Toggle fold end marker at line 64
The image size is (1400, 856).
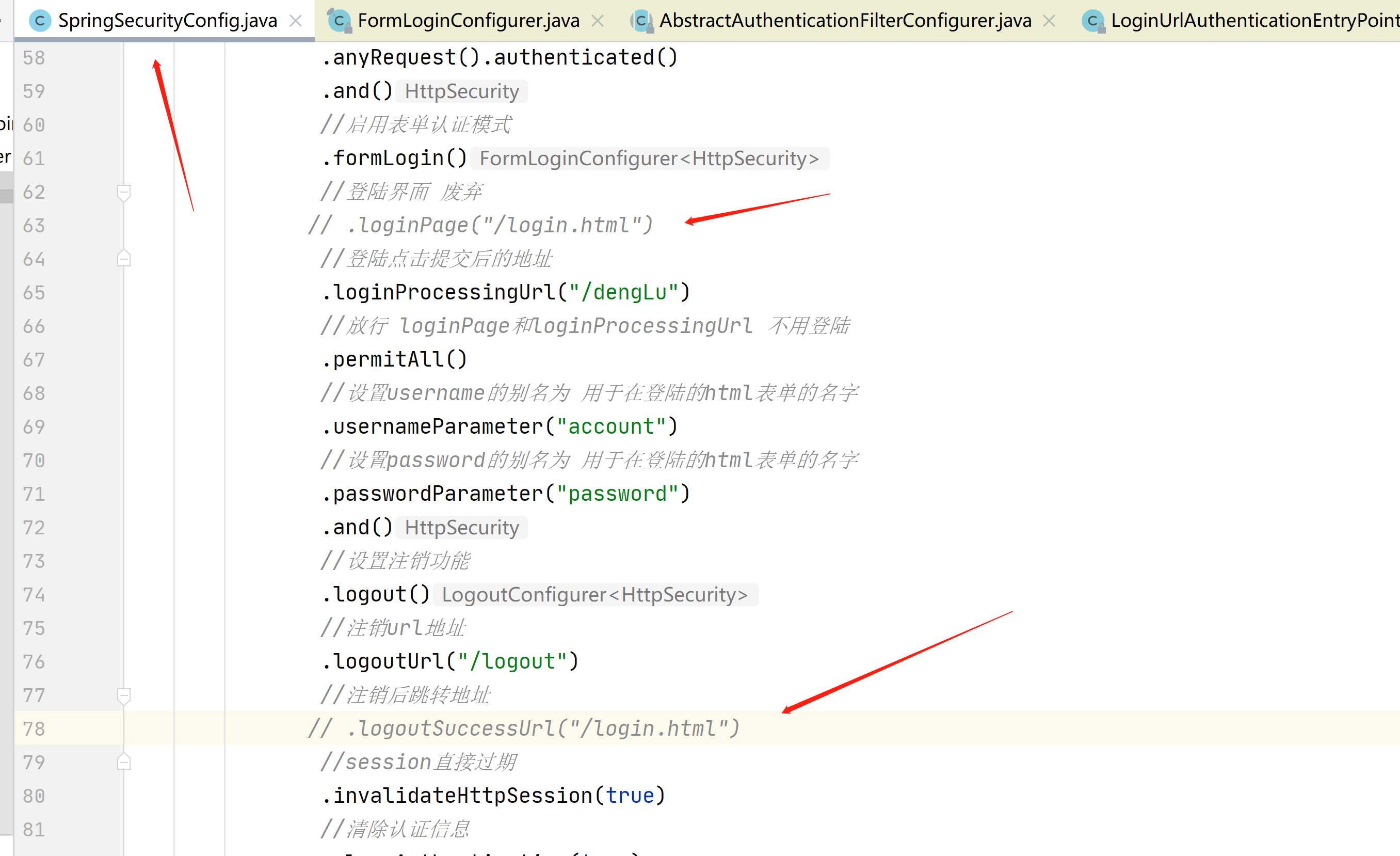tap(124, 259)
